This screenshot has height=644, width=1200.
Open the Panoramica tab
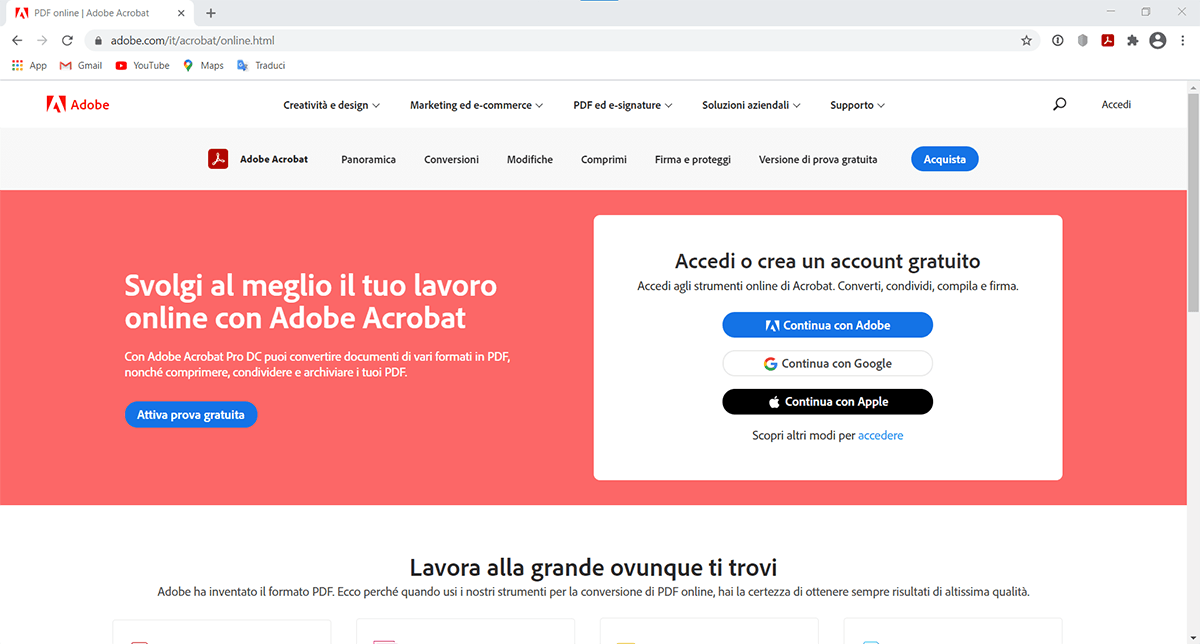[x=368, y=159]
